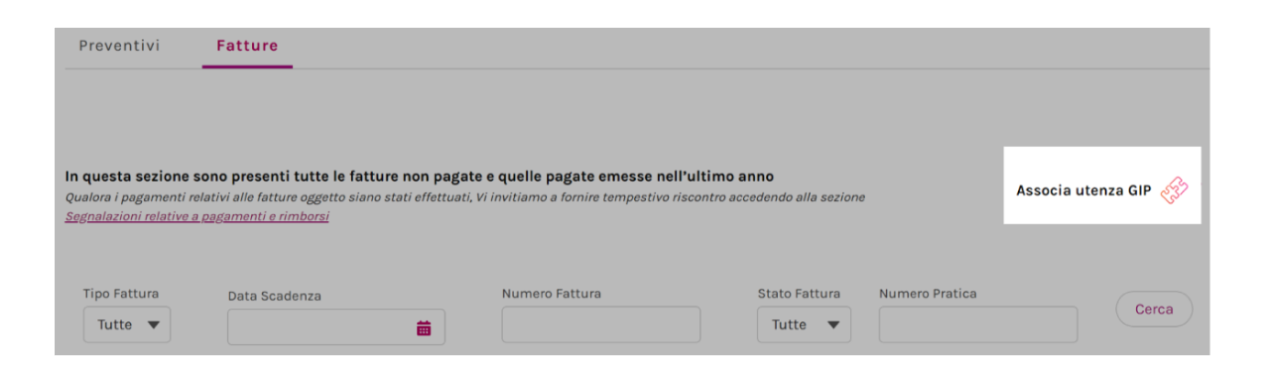Image resolution: width=1270 pixels, height=383 pixels.
Task: Focus the Numero Pratica input field
Action: click(x=978, y=325)
